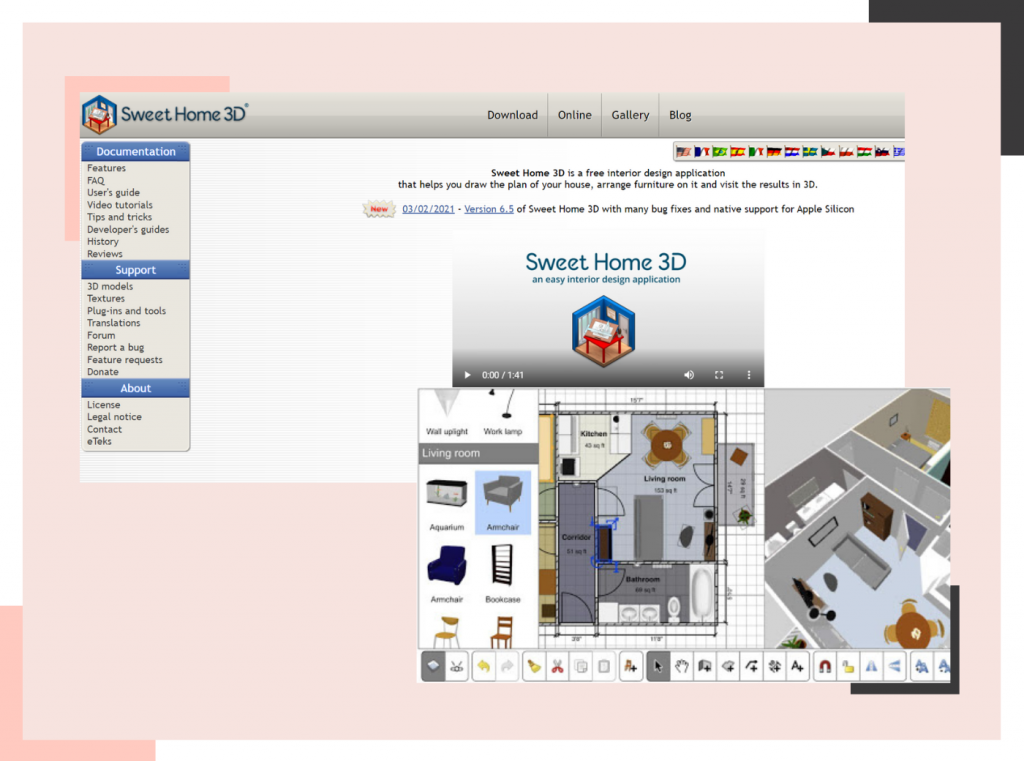Open the Download menu item
Screen dimensions: 1024x761
pyautogui.click(x=512, y=115)
